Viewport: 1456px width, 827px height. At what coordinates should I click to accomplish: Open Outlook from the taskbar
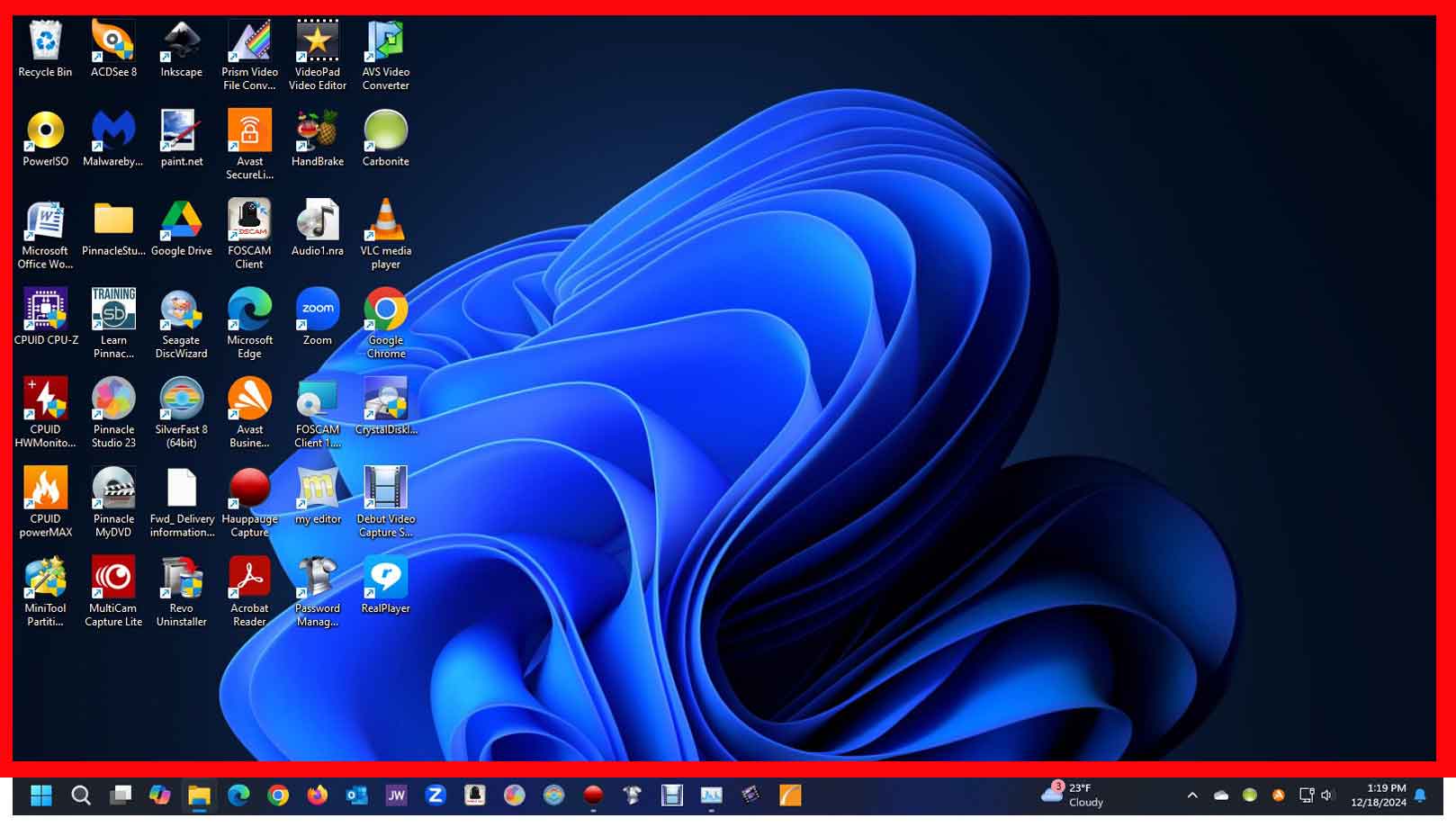pos(357,795)
